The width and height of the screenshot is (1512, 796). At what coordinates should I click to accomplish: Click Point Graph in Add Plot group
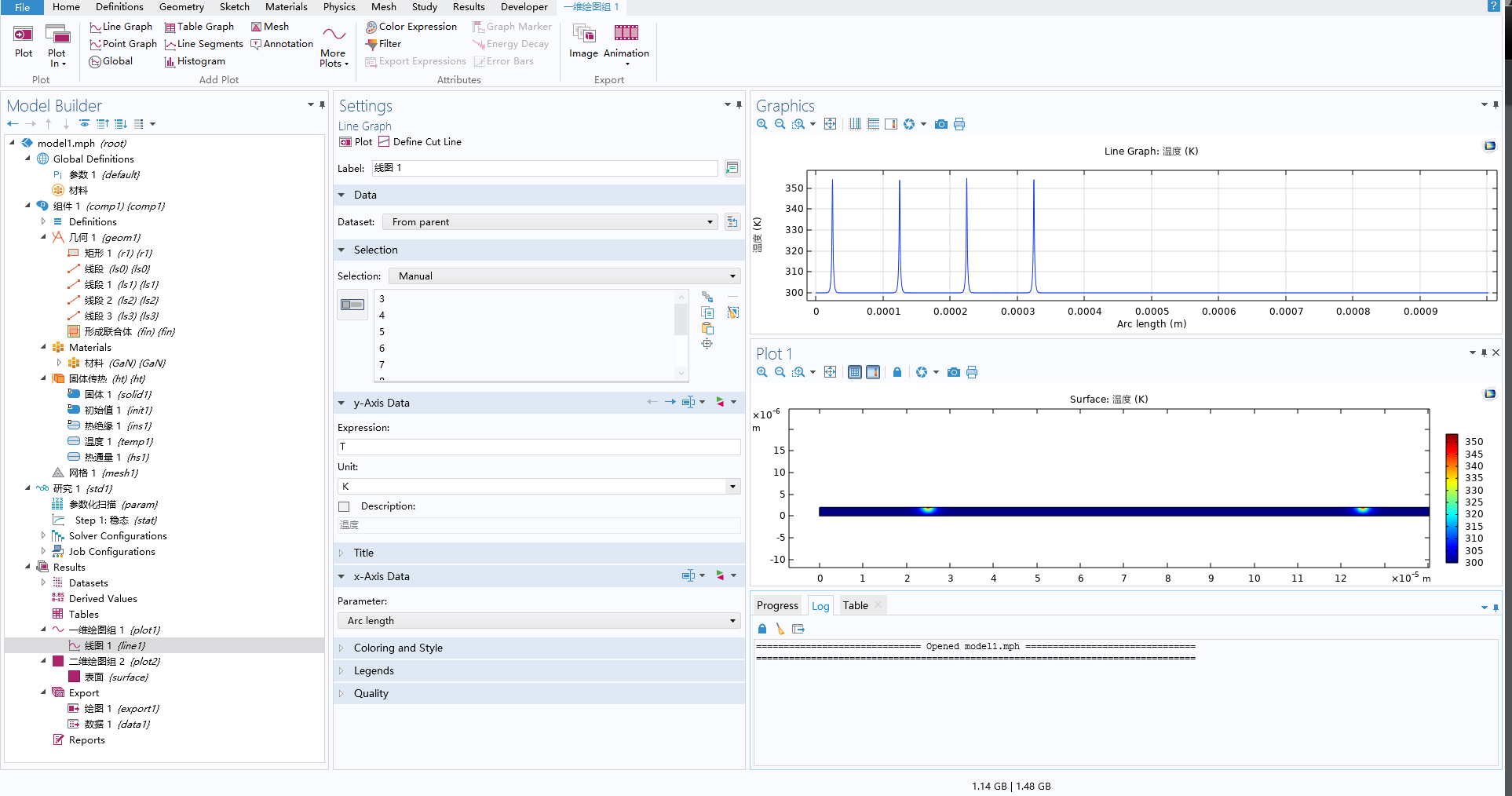pos(123,44)
